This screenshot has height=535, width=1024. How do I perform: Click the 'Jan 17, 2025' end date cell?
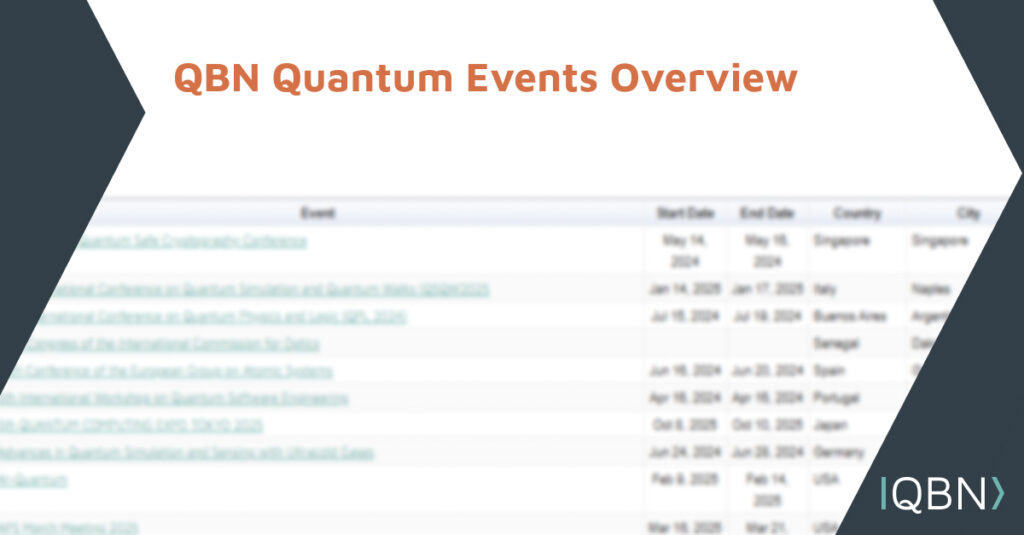[767, 289]
